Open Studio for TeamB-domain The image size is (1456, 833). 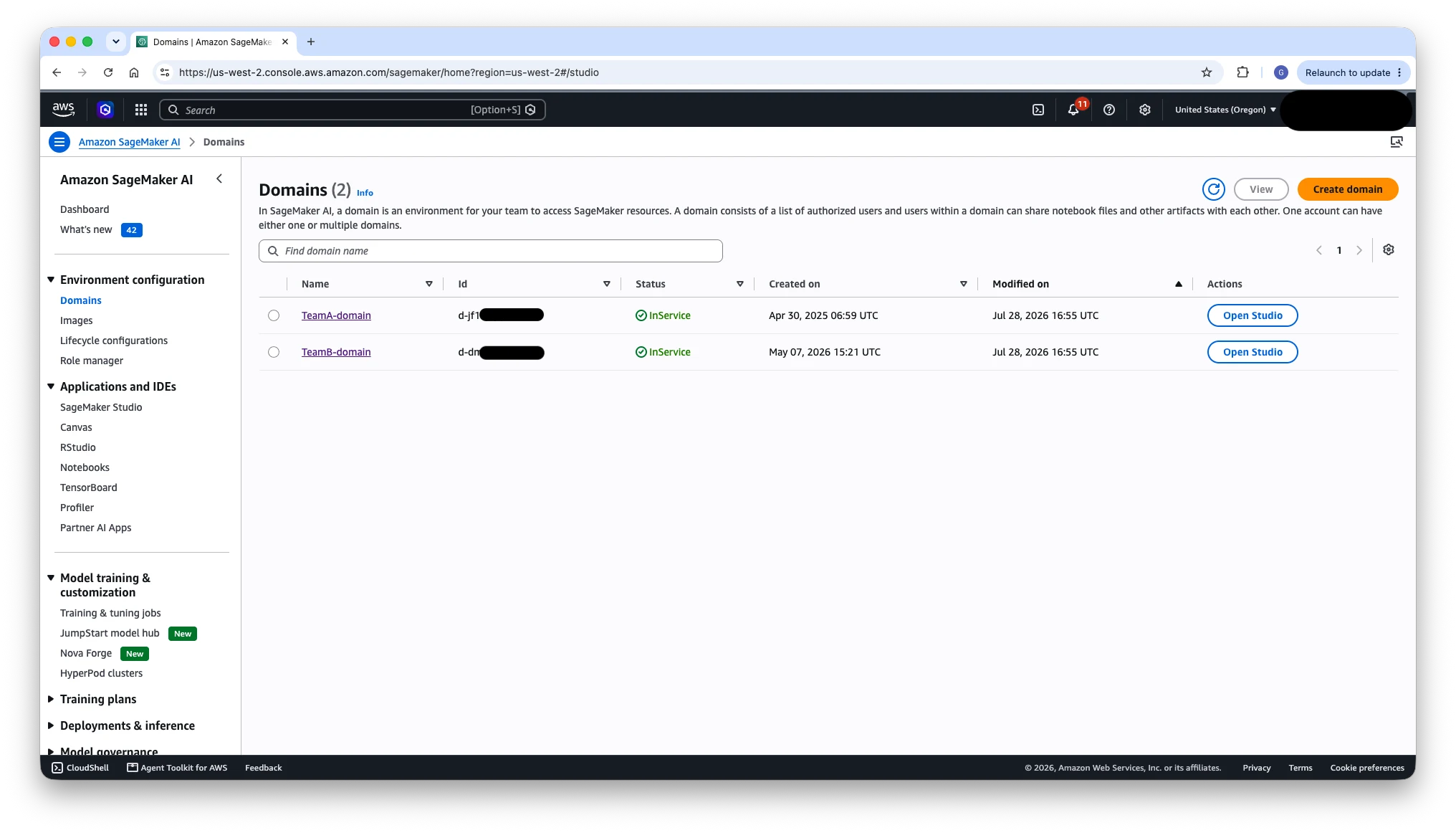[x=1253, y=352]
